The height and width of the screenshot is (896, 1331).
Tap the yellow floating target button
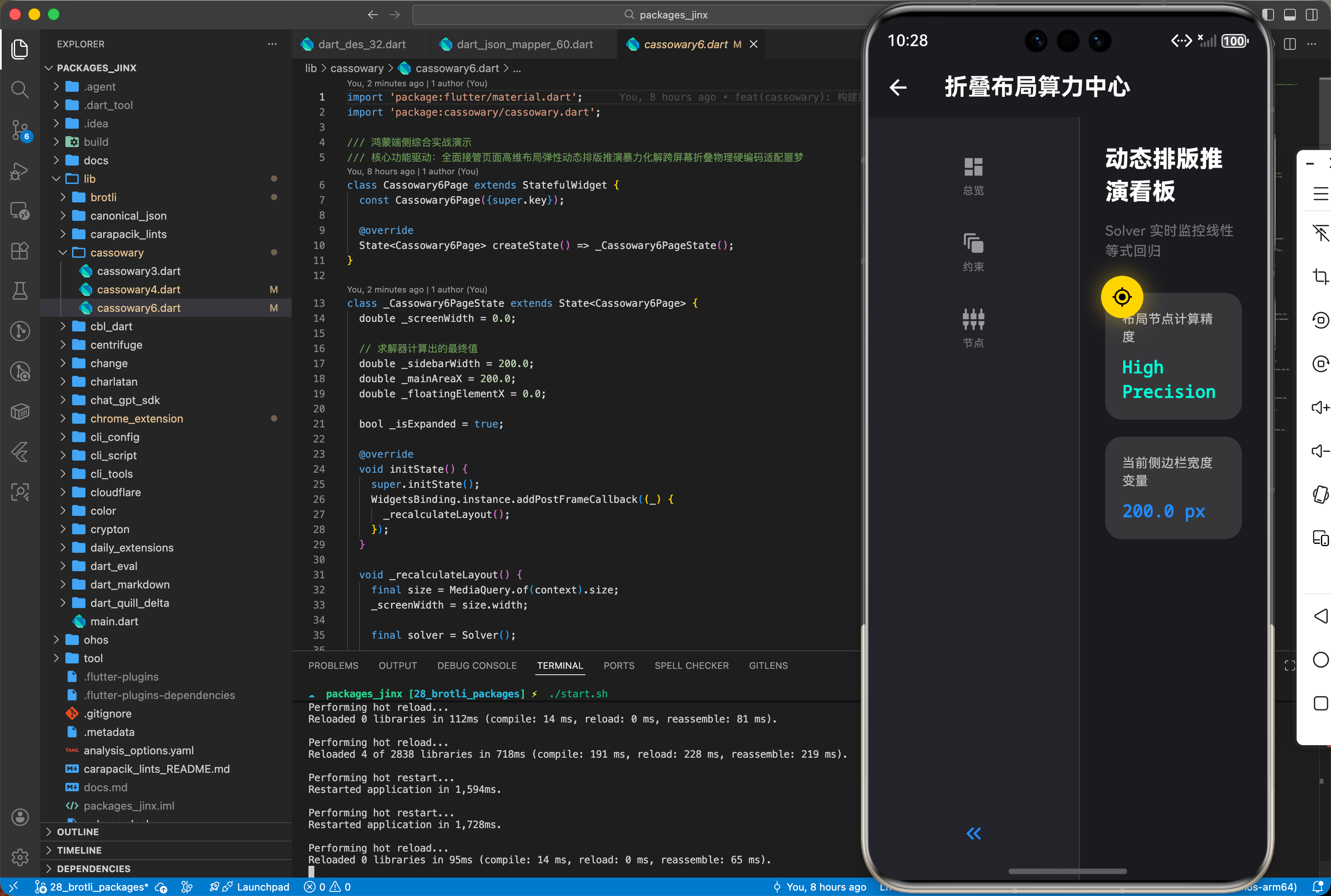coord(1121,297)
